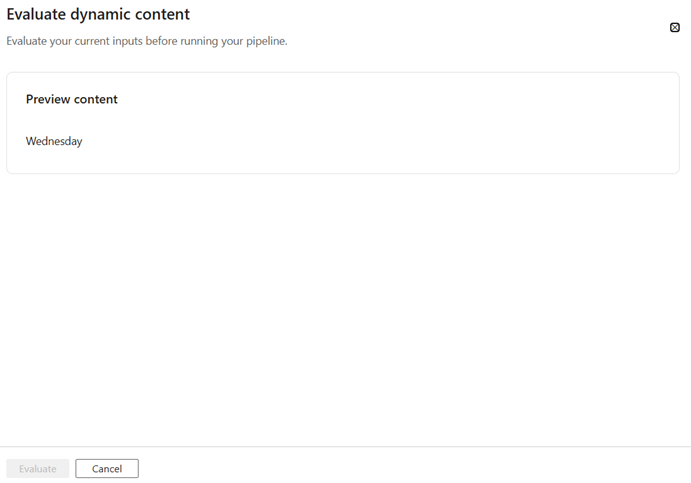The width and height of the screenshot is (691, 483).
Task: Click the Cancel button
Action: pyautogui.click(x=107, y=469)
